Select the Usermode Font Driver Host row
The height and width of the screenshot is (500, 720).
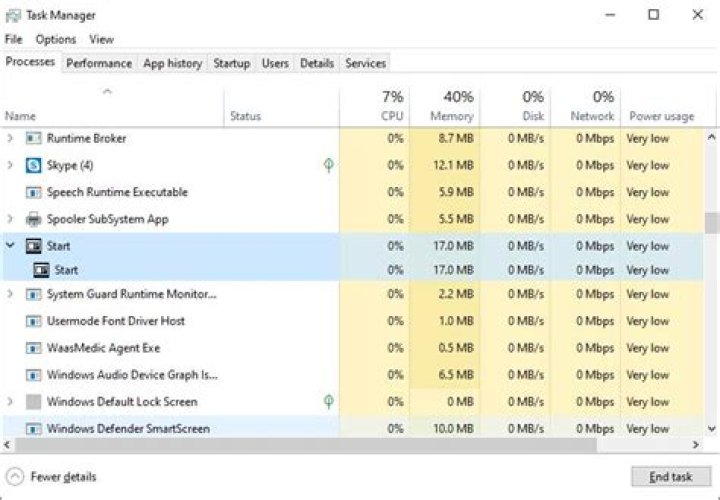(116, 321)
